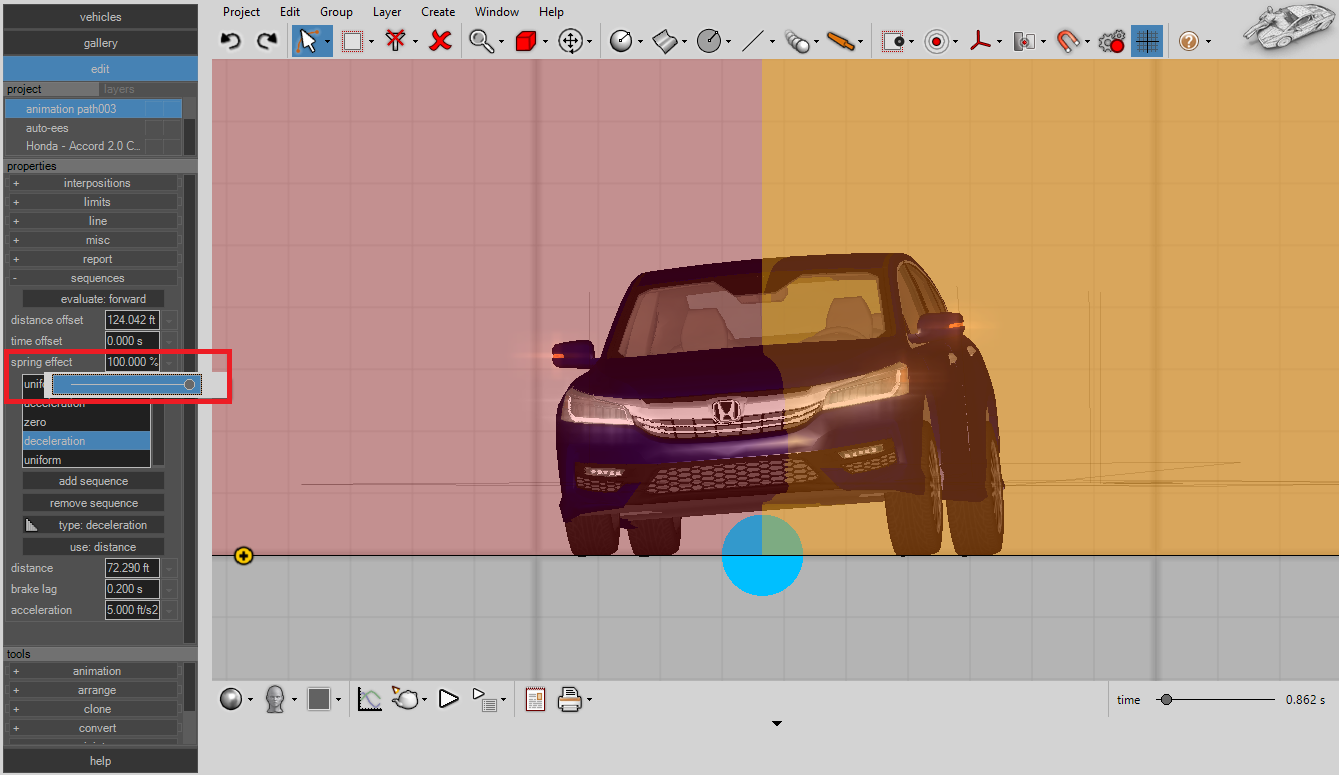Click the Redo arrow icon
This screenshot has height=775, width=1339.
[267, 41]
